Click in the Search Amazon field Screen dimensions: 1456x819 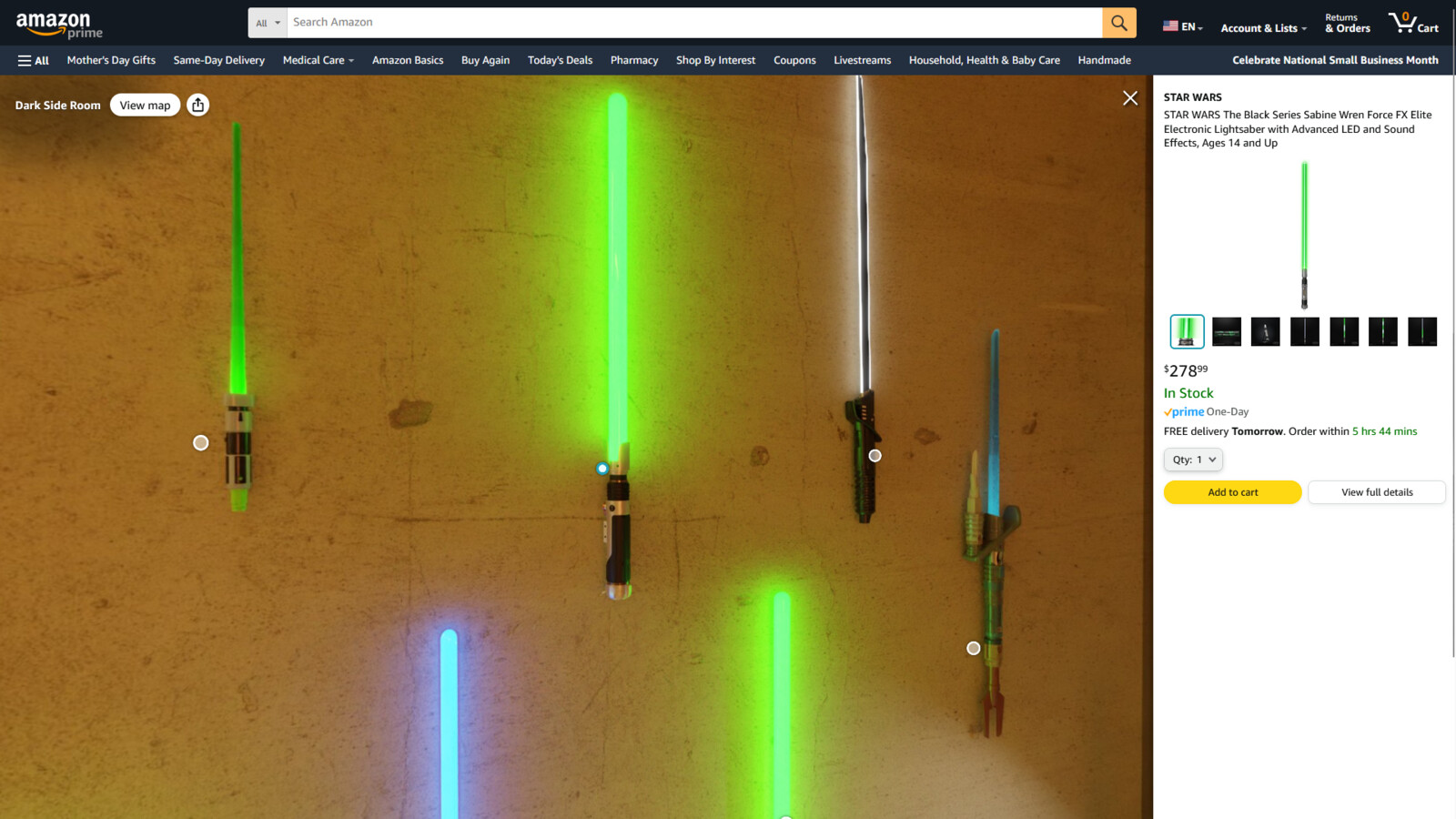click(x=694, y=23)
